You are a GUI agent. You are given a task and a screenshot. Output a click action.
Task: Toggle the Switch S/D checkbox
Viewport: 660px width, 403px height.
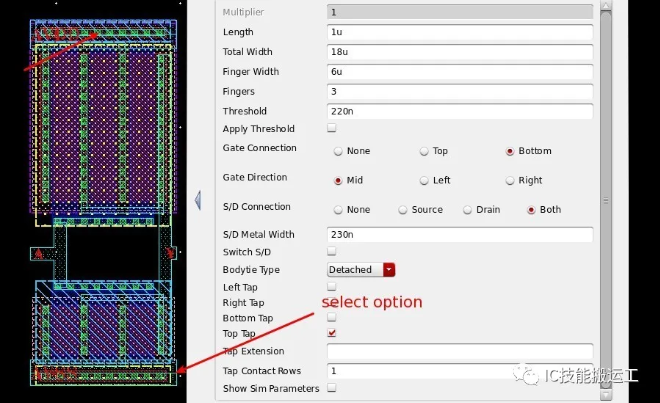pos(332,252)
